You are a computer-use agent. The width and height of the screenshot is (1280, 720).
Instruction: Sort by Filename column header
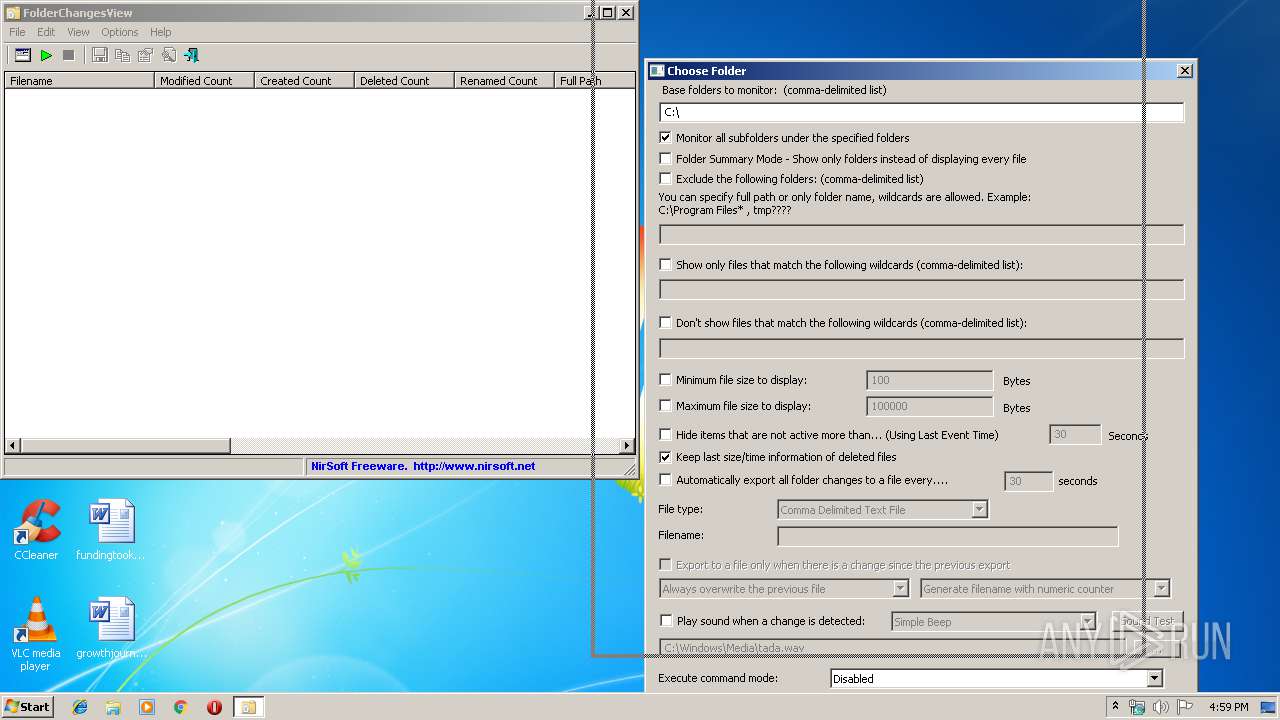[80, 81]
